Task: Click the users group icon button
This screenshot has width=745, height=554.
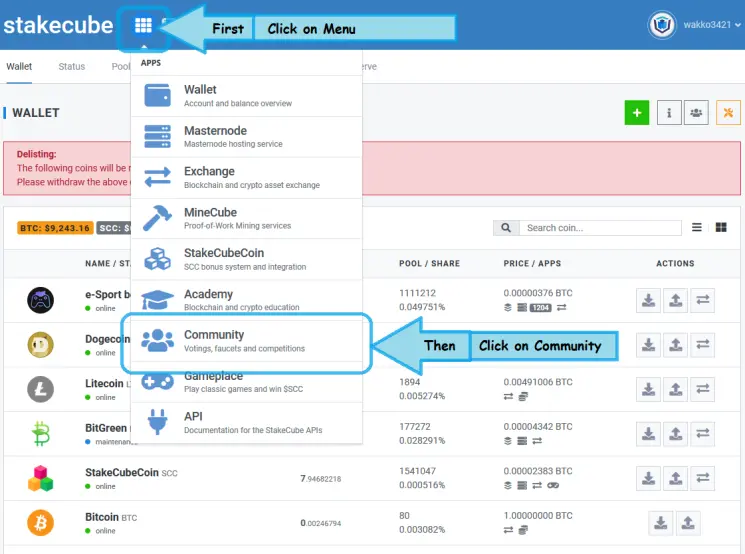Action: coord(696,113)
